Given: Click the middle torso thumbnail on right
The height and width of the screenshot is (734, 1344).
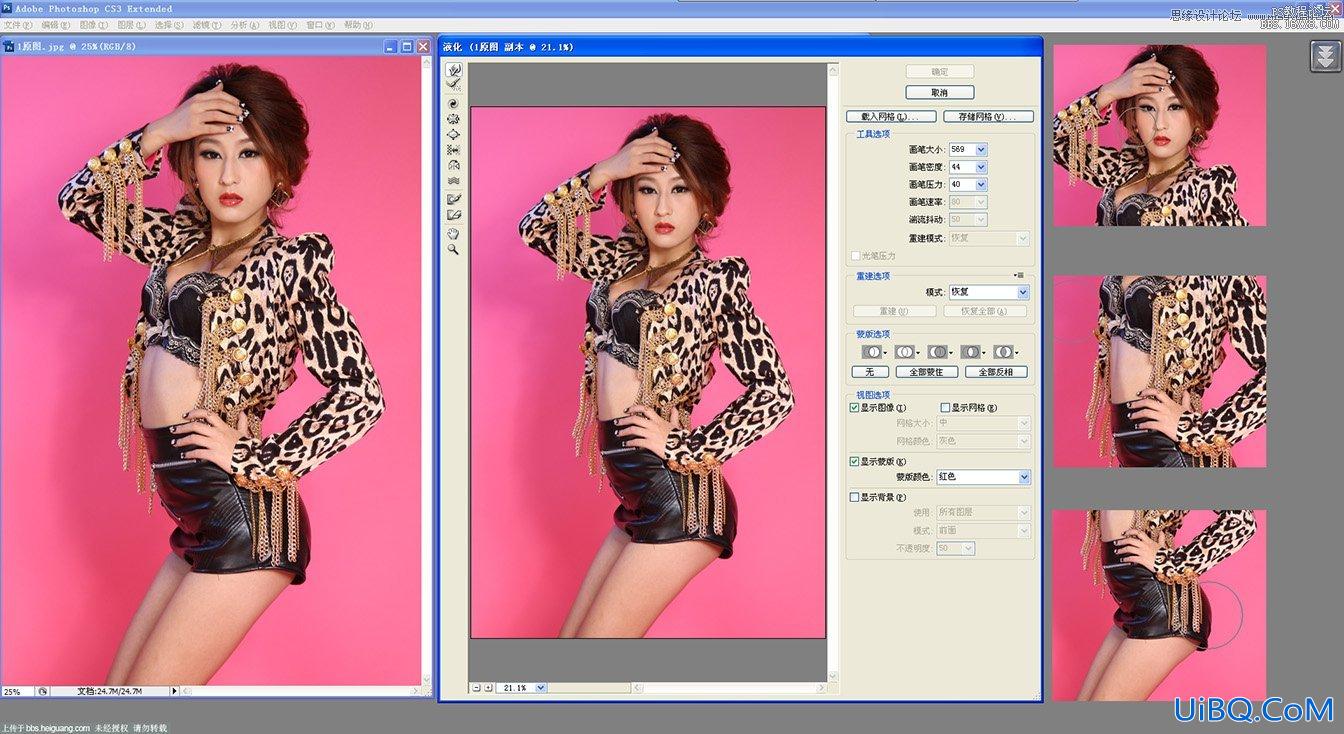Looking at the screenshot, I should (1160, 372).
